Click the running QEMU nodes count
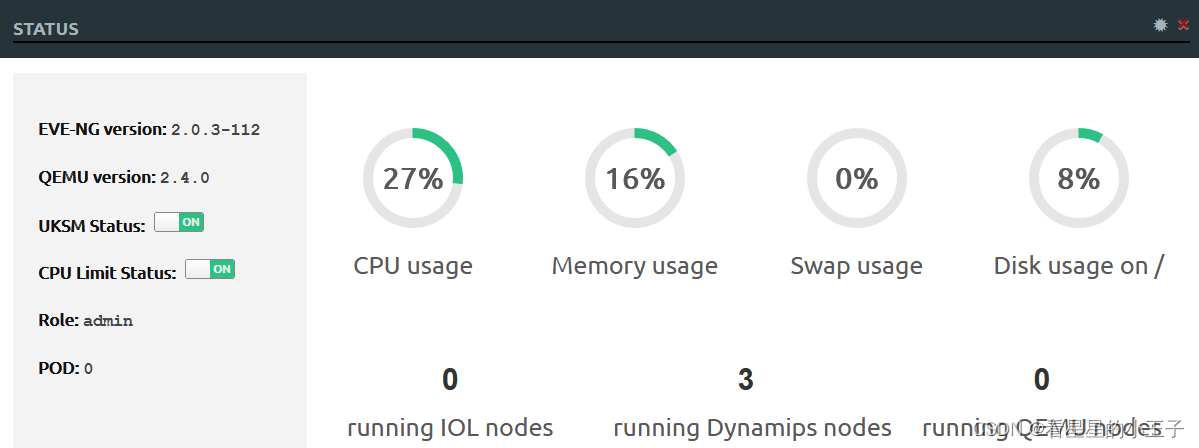The height and width of the screenshot is (448, 1199). click(1041, 379)
